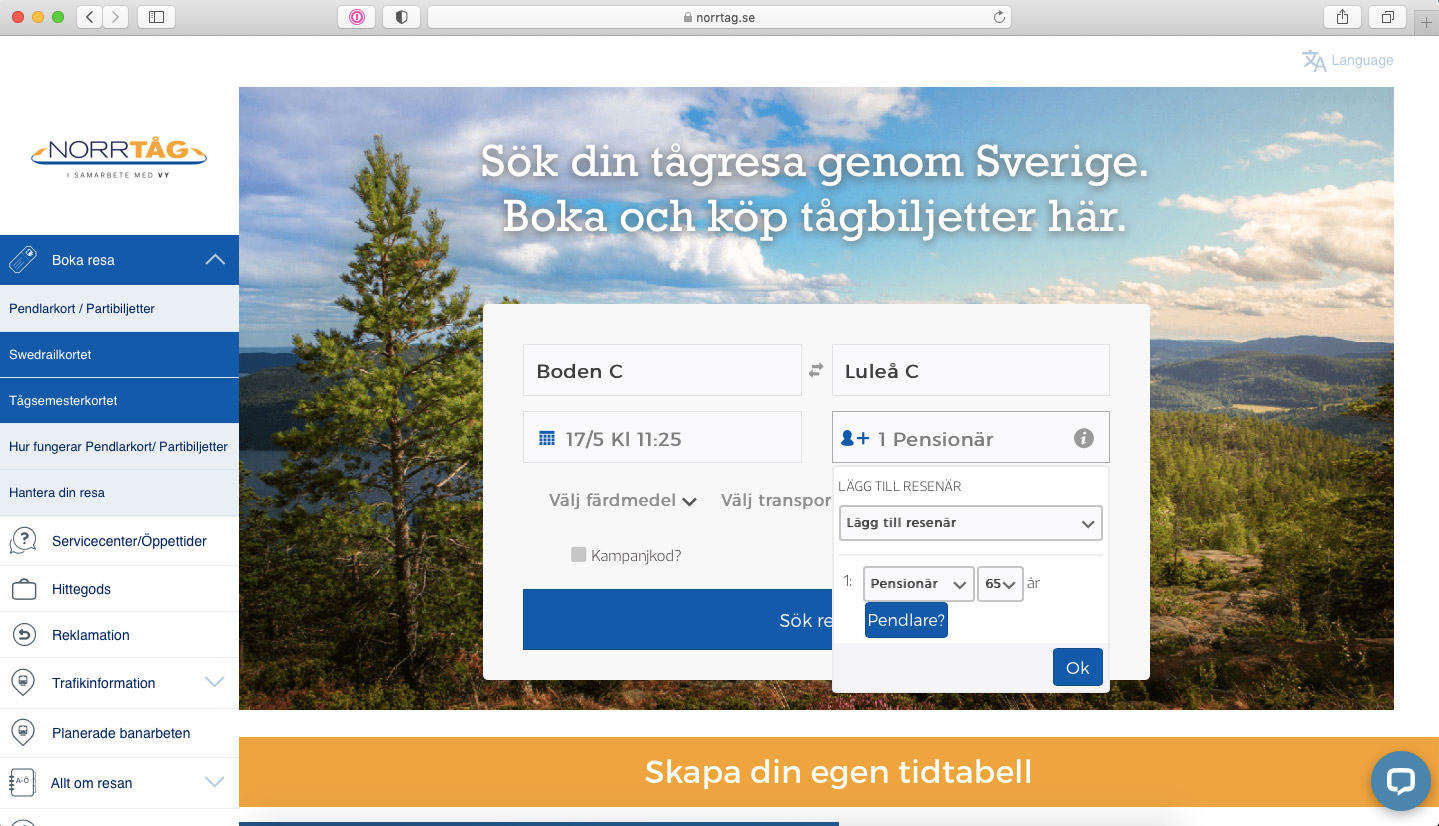Click the Luleå C destination field

[970, 370]
